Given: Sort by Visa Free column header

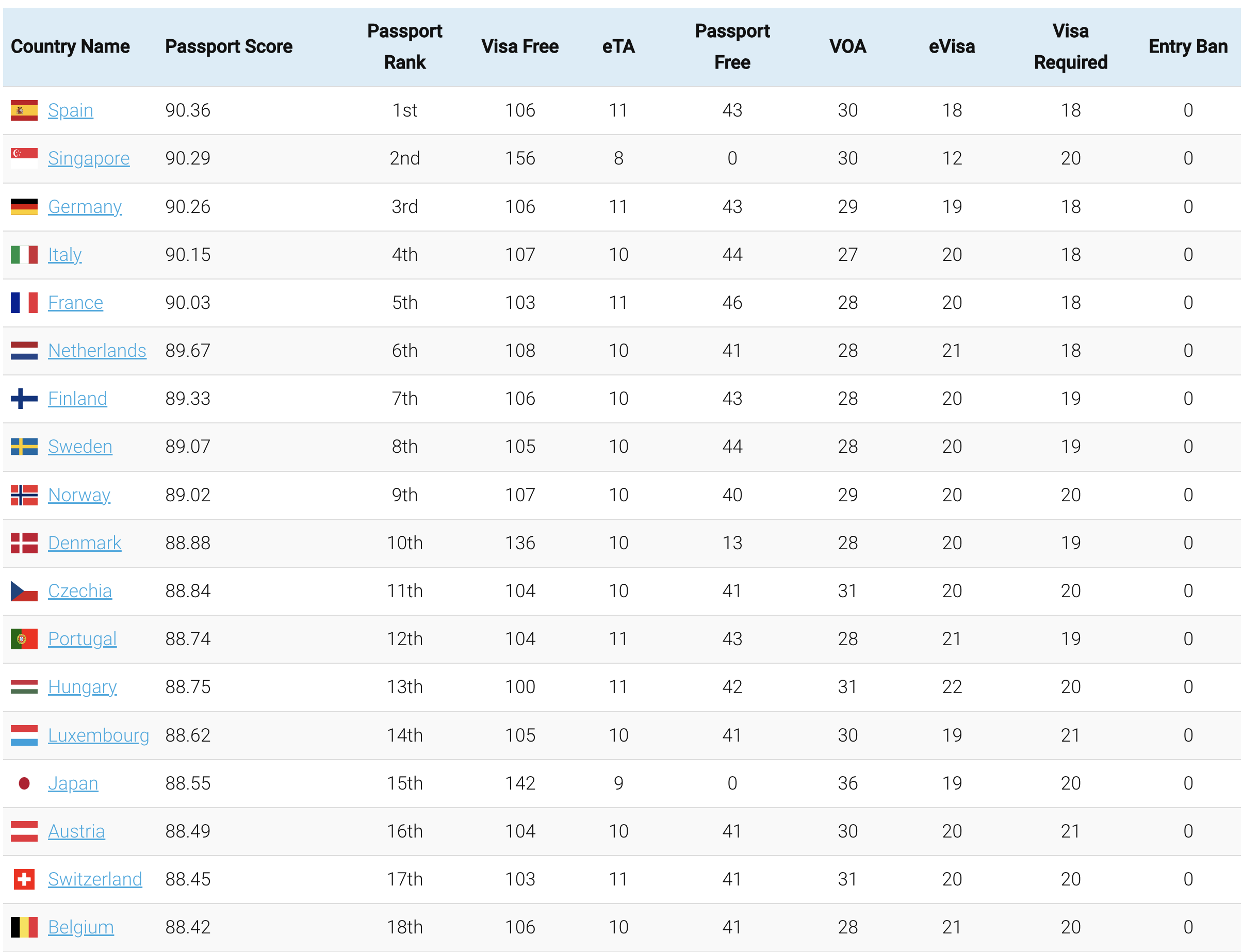Looking at the screenshot, I should pyautogui.click(x=519, y=46).
